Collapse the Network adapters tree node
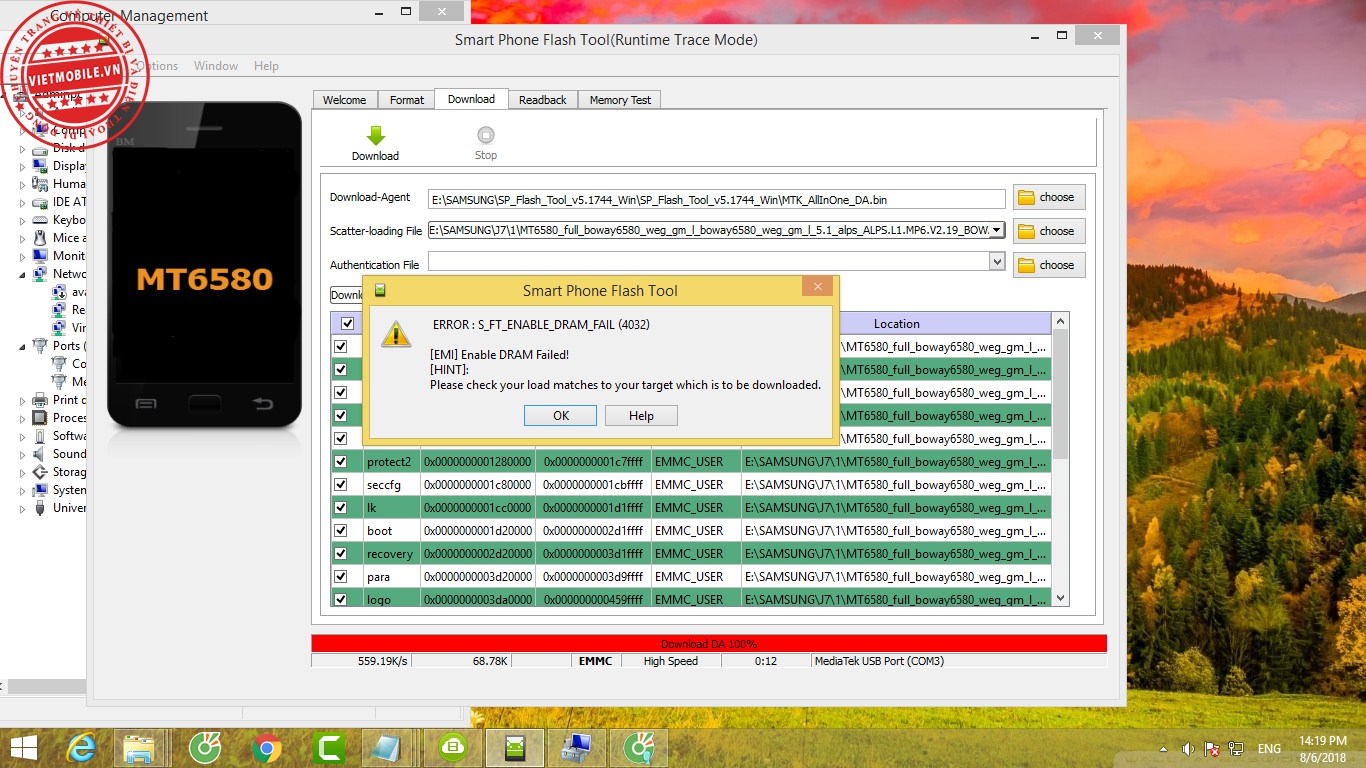 [22, 274]
